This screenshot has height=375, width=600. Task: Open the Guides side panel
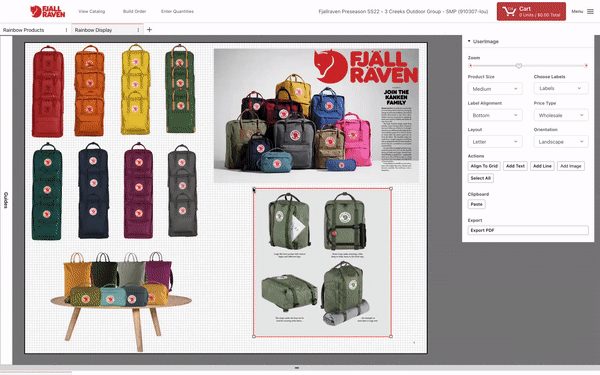point(6,200)
